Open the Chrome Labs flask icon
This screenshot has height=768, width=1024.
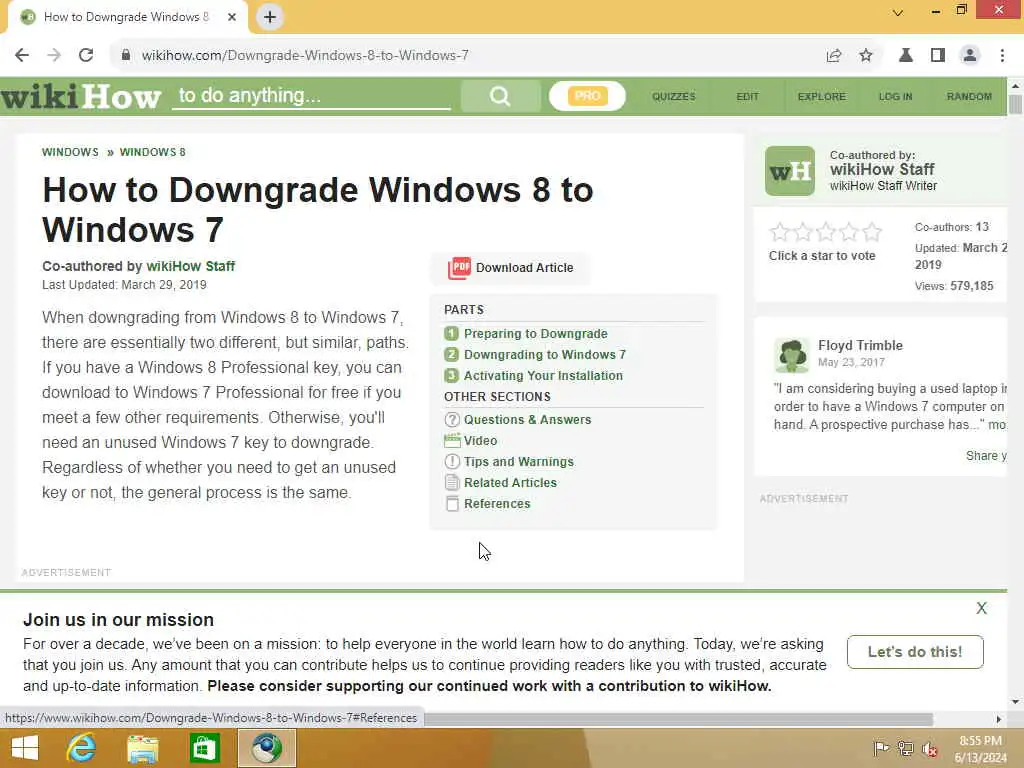click(906, 56)
